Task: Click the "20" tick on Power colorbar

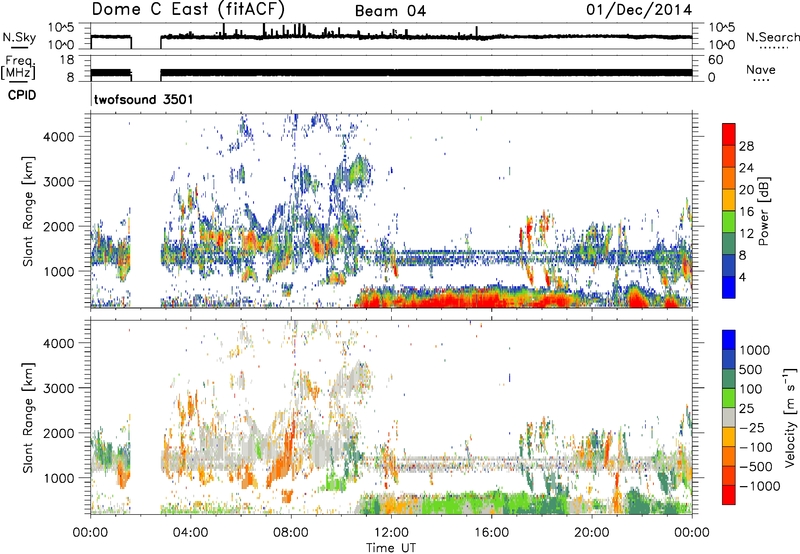Action: tap(746, 190)
